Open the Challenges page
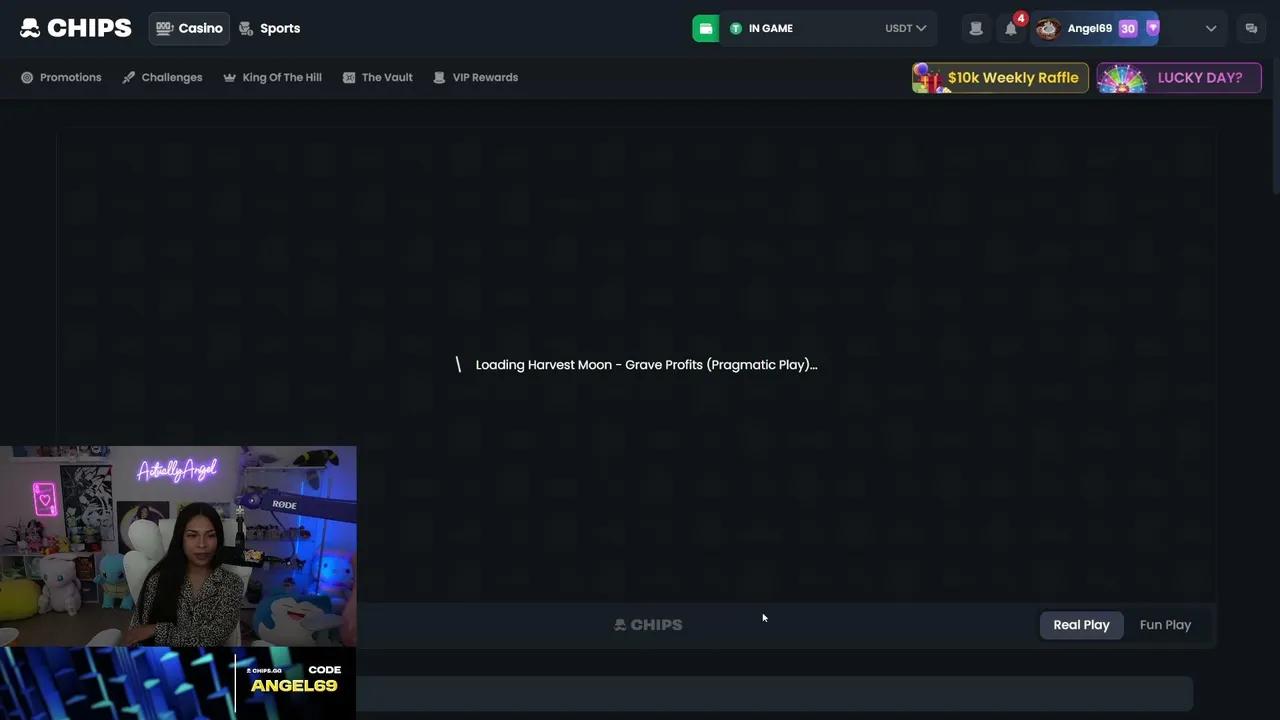This screenshot has height=720, width=1280. [162, 77]
